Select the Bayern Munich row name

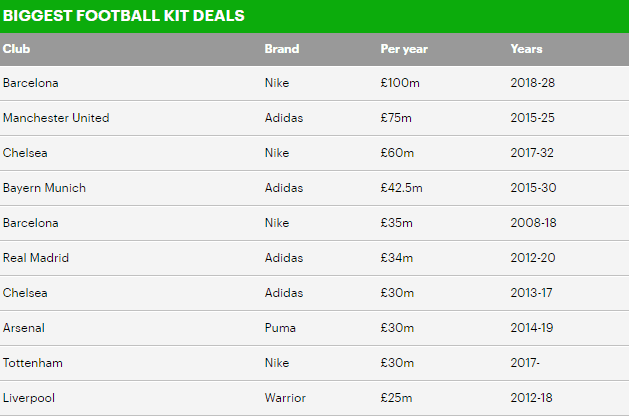coord(44,188)
